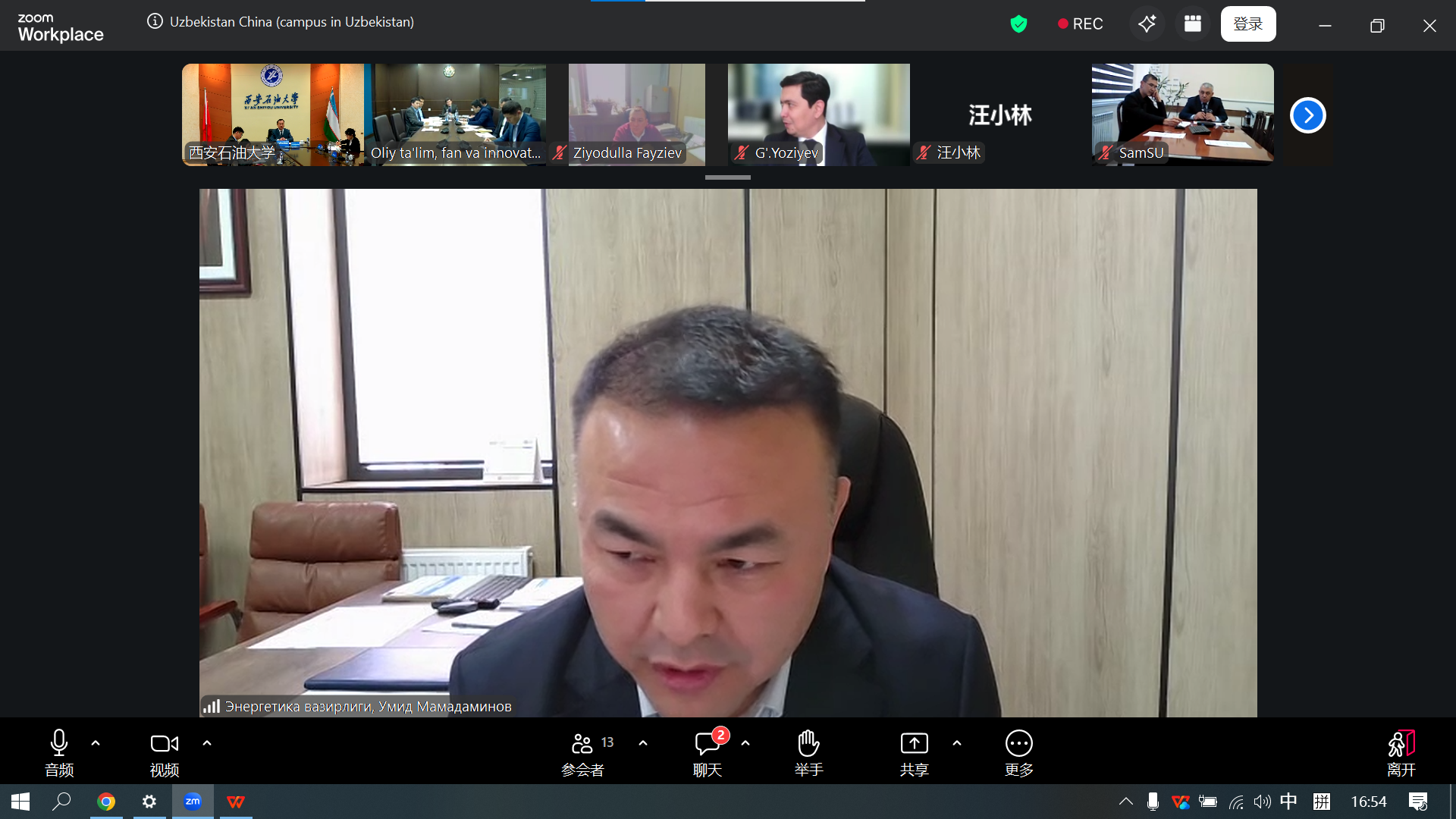Start screen sharing with 共享

[x=914, y=752]
